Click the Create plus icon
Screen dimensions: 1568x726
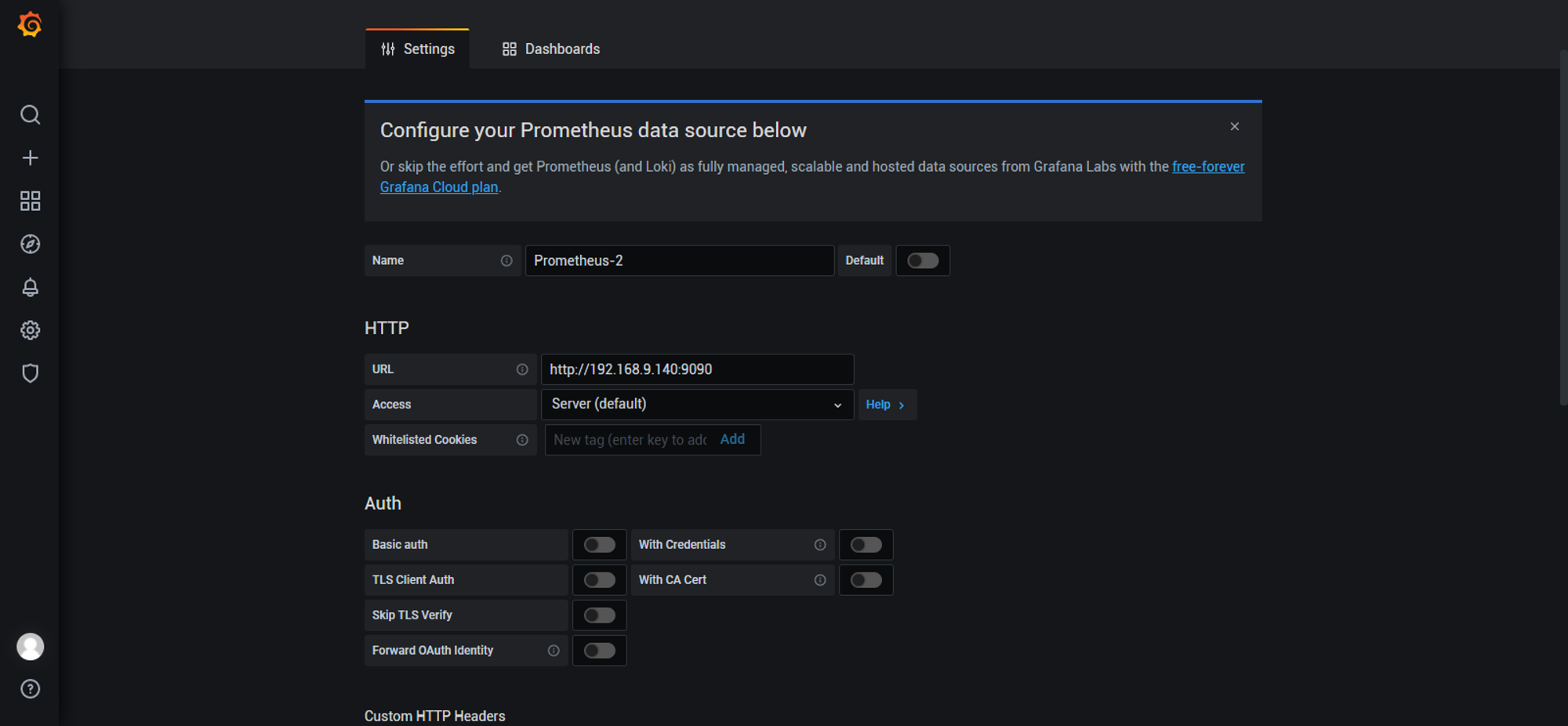30,158
